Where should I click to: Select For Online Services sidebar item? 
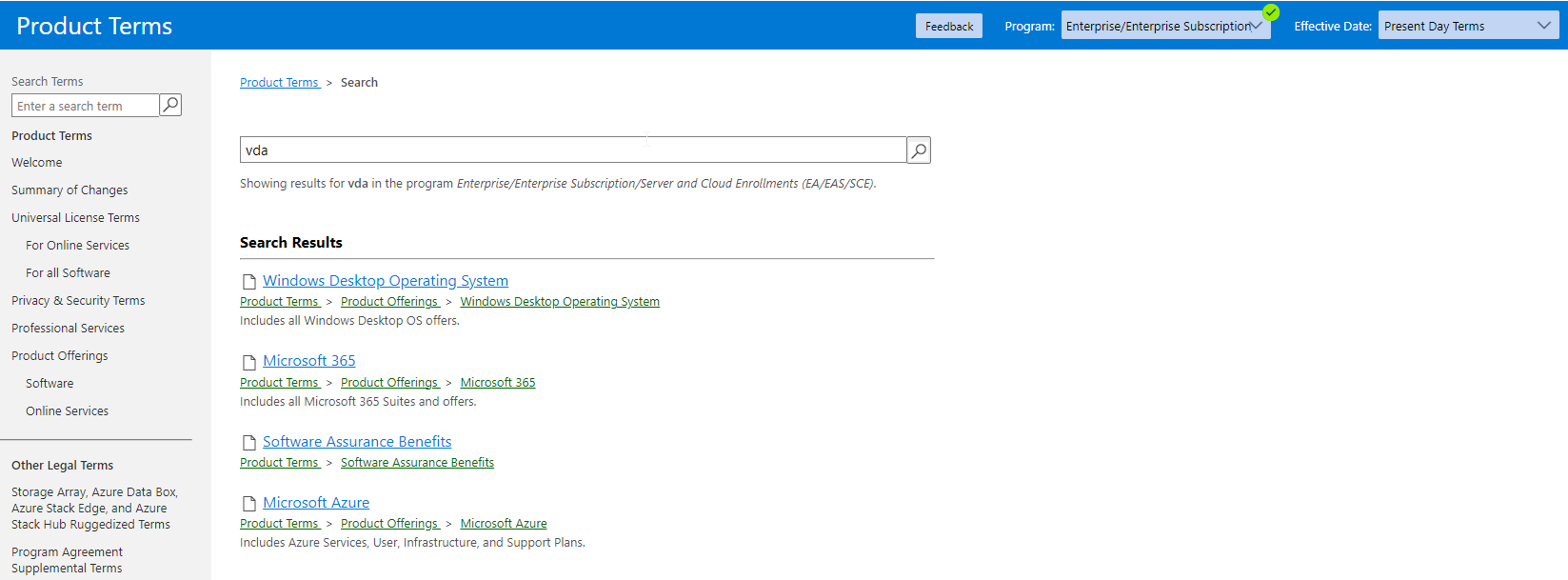(77, 246)
